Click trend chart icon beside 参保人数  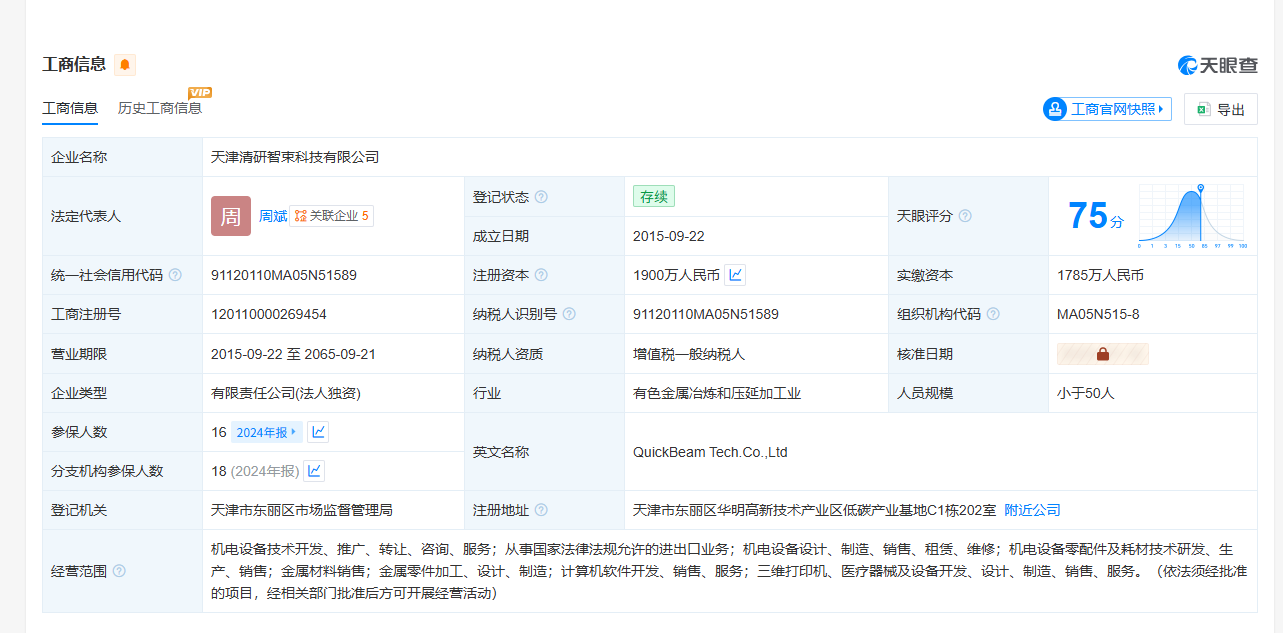pos(318,432)
